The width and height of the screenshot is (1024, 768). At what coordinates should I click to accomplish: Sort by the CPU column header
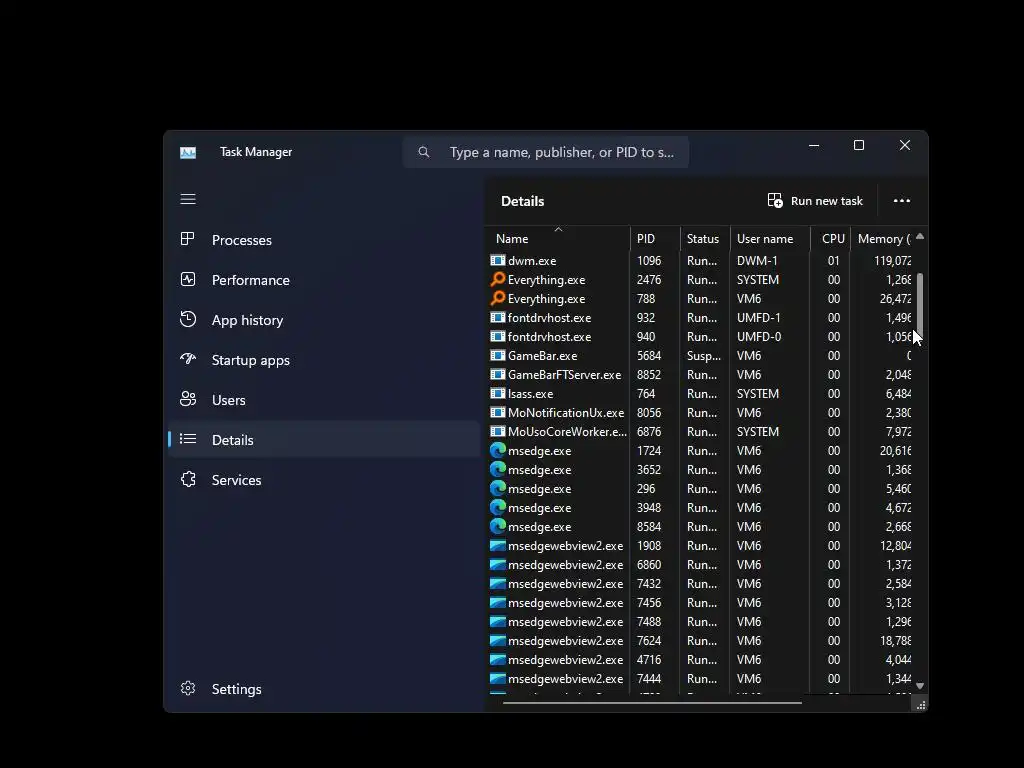tap(830, 238)
